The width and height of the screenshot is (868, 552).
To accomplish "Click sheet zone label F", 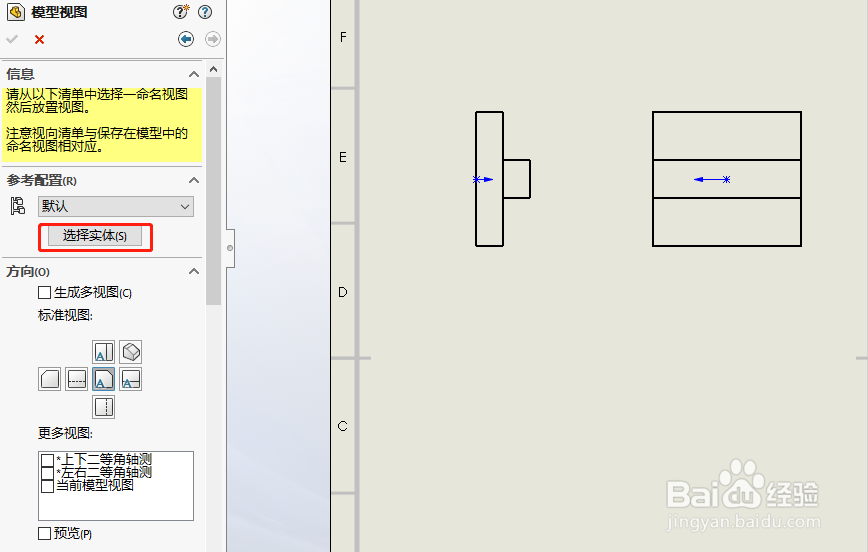I will 343,37.
